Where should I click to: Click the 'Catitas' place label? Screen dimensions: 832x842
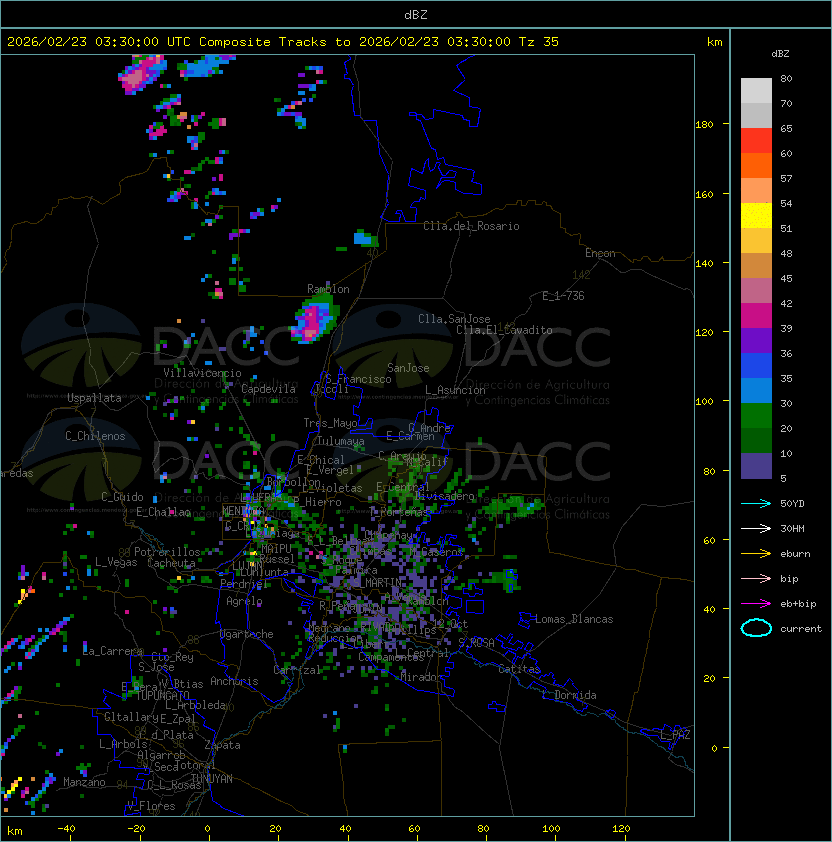(x=519, y=669)
